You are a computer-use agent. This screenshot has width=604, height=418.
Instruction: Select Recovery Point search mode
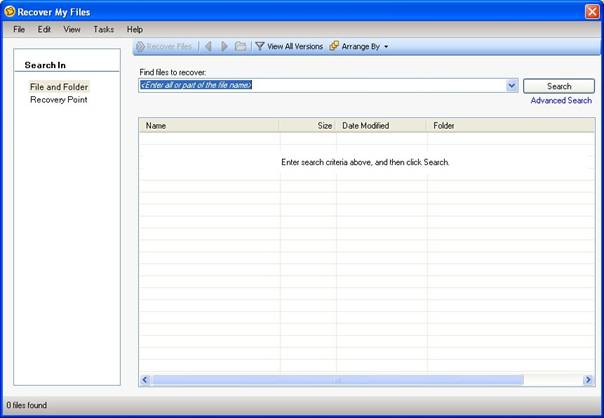tap(59, 100)
